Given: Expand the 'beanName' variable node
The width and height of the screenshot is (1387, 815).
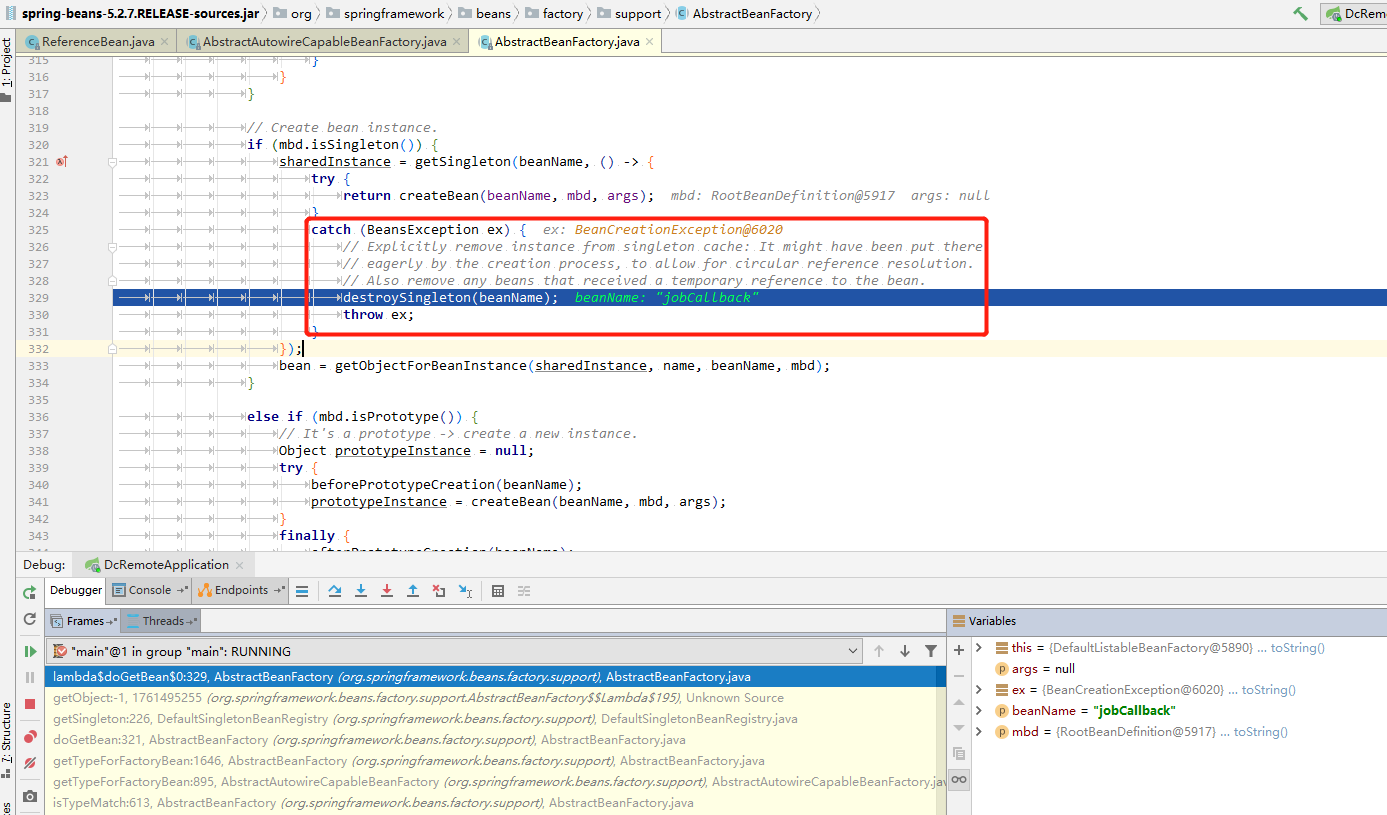Looking at the screenshot, I should [x=980, y=711].
